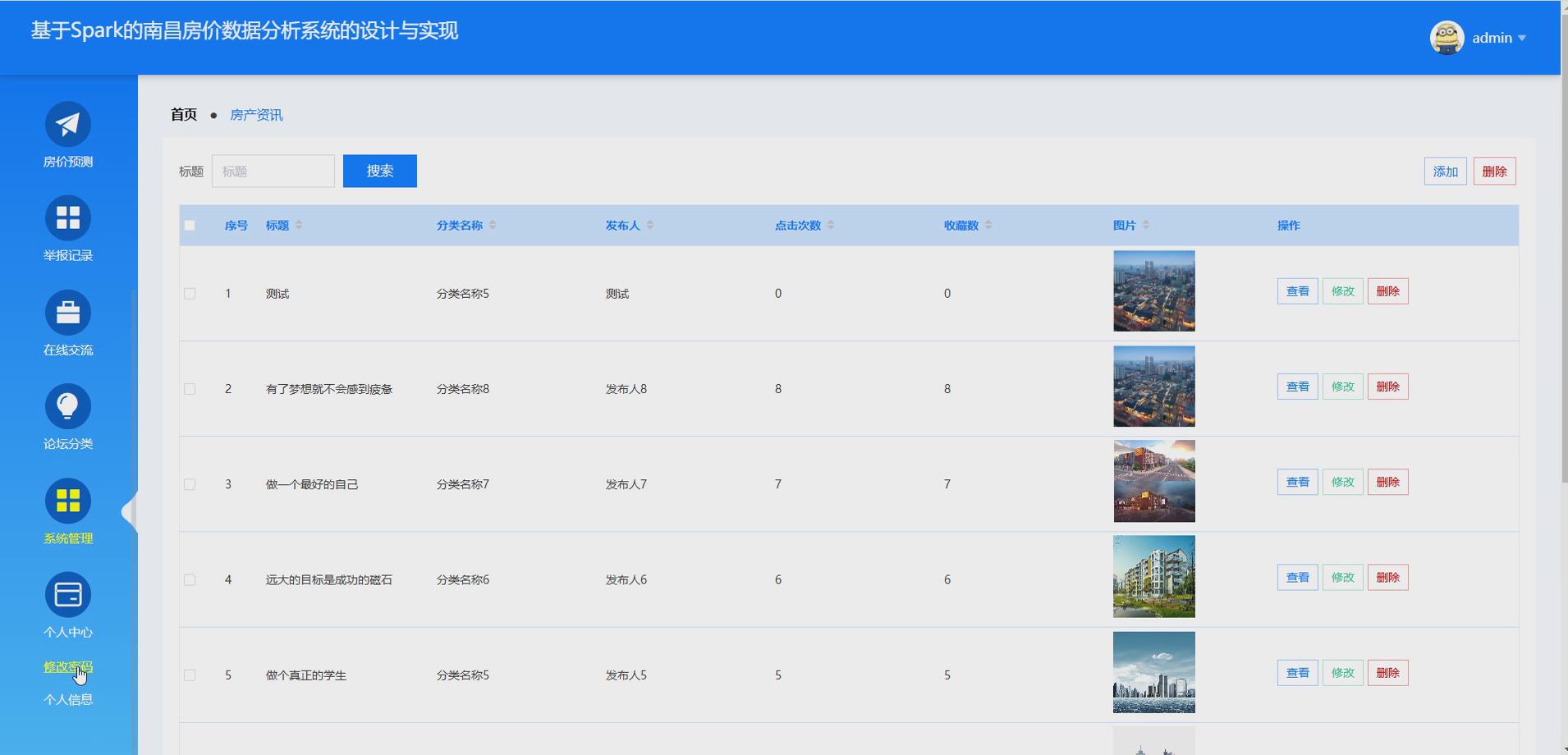Click the 搜索 search button

point(380,171)
